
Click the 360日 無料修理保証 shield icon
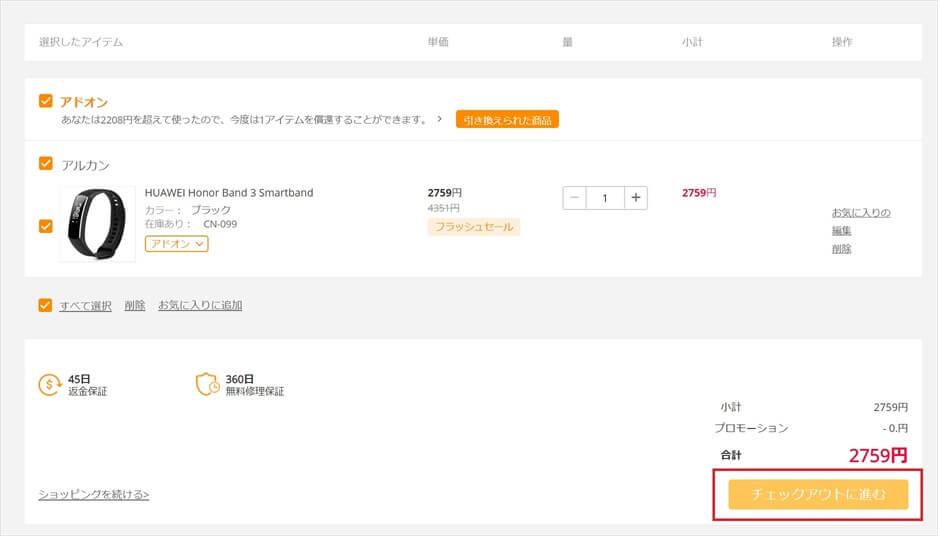click(208, 385)
